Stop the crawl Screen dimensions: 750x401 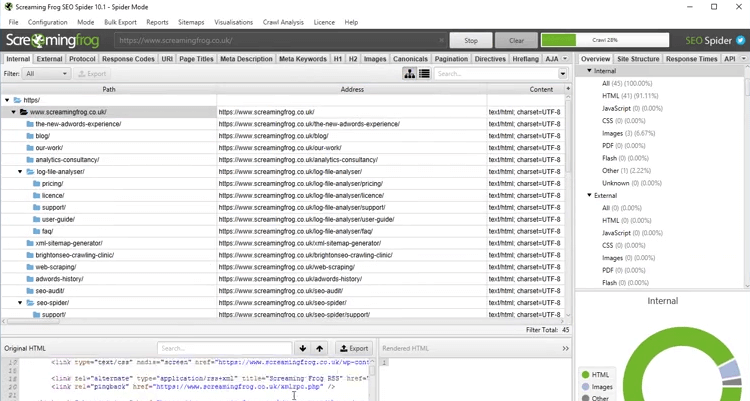click(x=471, y=41)
